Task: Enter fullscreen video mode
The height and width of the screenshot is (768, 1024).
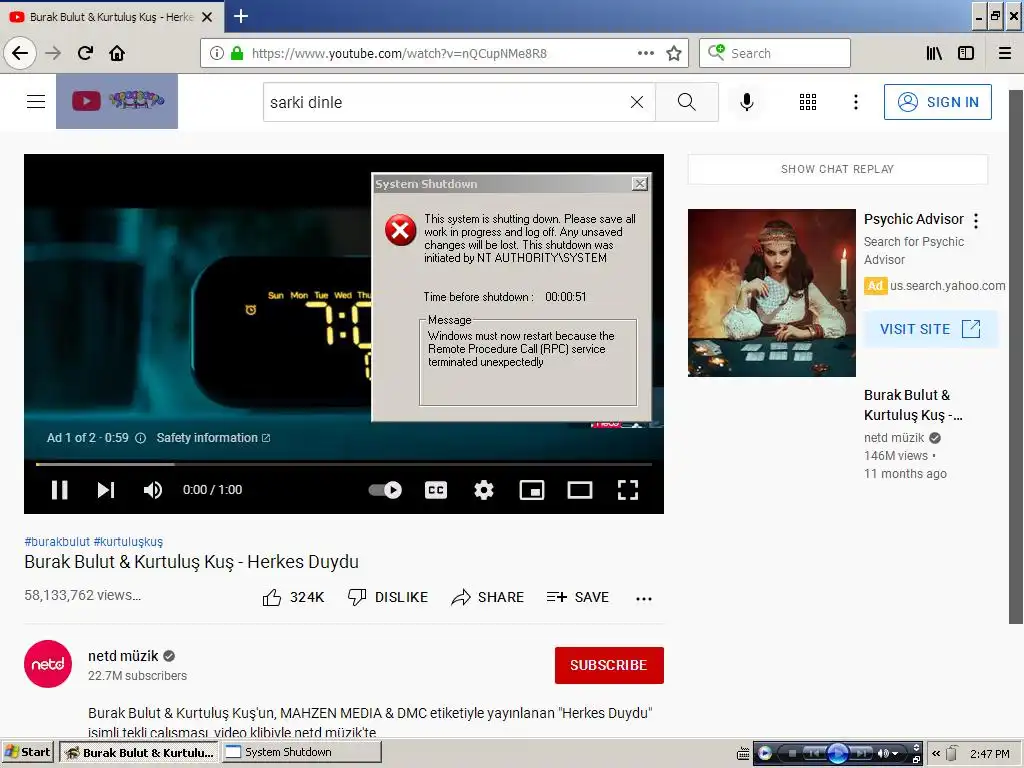Action: tap(628, 490)
